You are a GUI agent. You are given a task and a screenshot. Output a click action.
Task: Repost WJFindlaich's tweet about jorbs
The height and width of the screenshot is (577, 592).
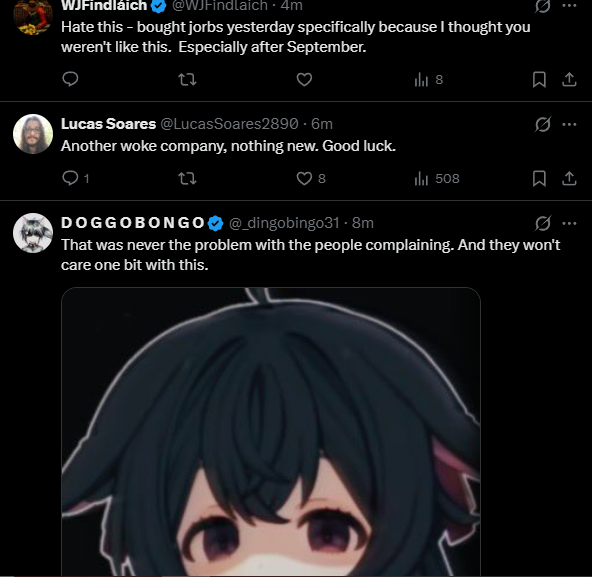(x=187, y=79)
